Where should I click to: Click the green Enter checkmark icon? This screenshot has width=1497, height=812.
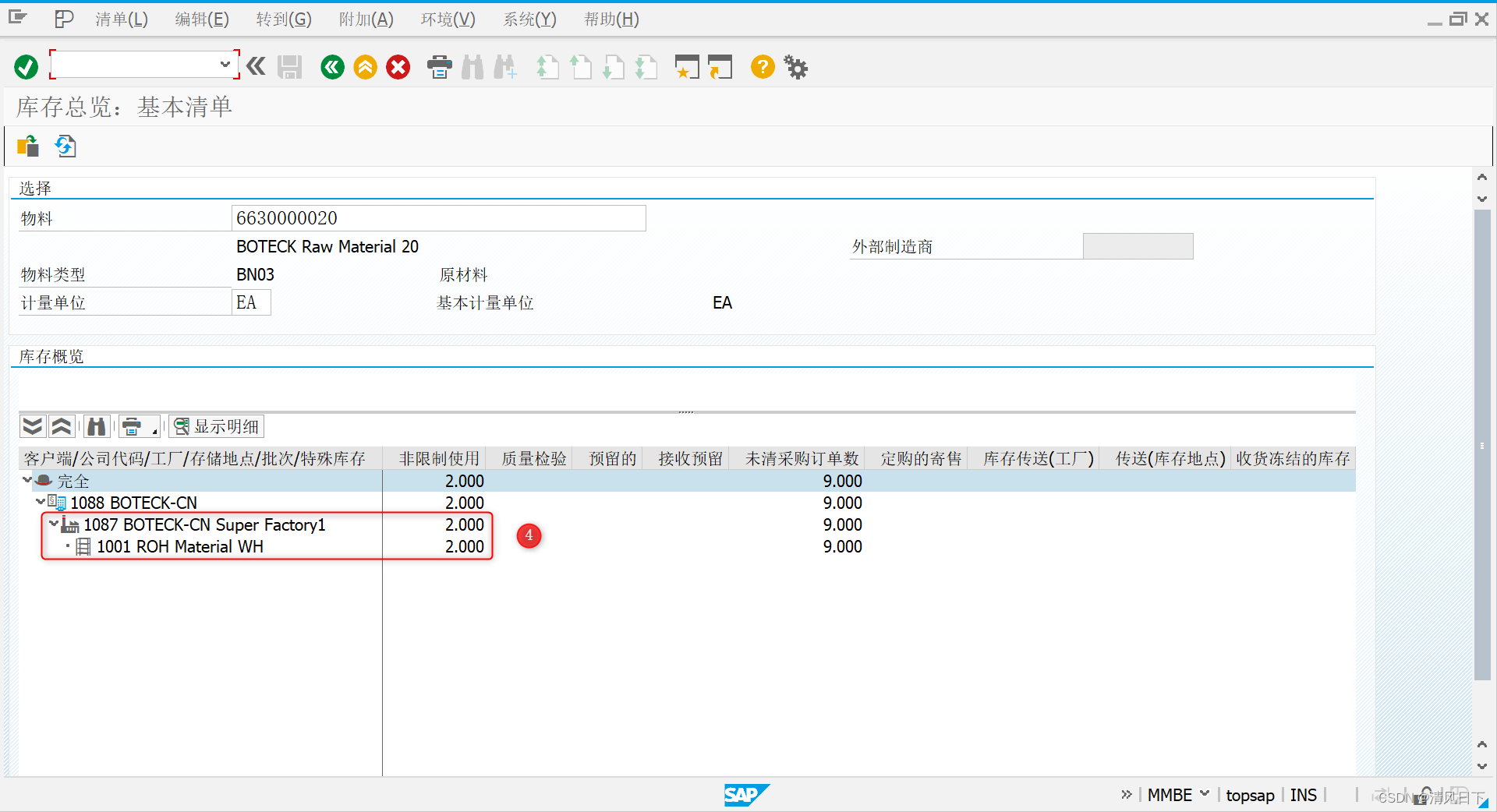coord(26,67)
